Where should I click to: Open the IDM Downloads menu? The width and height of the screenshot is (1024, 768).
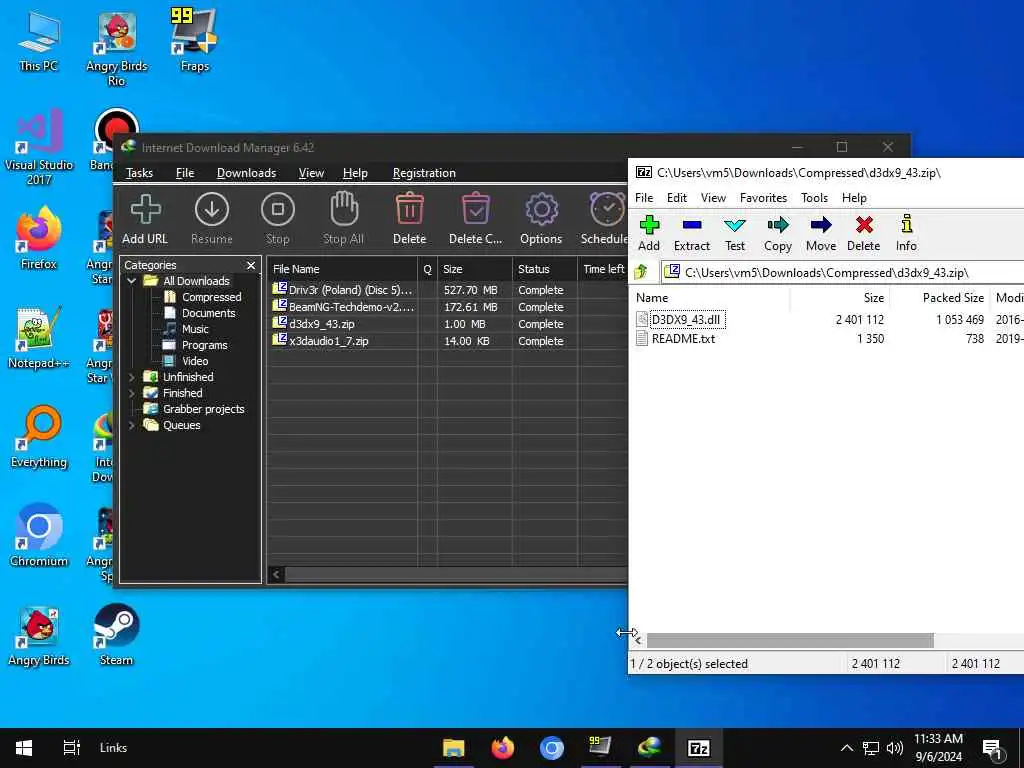click(246, 173)
